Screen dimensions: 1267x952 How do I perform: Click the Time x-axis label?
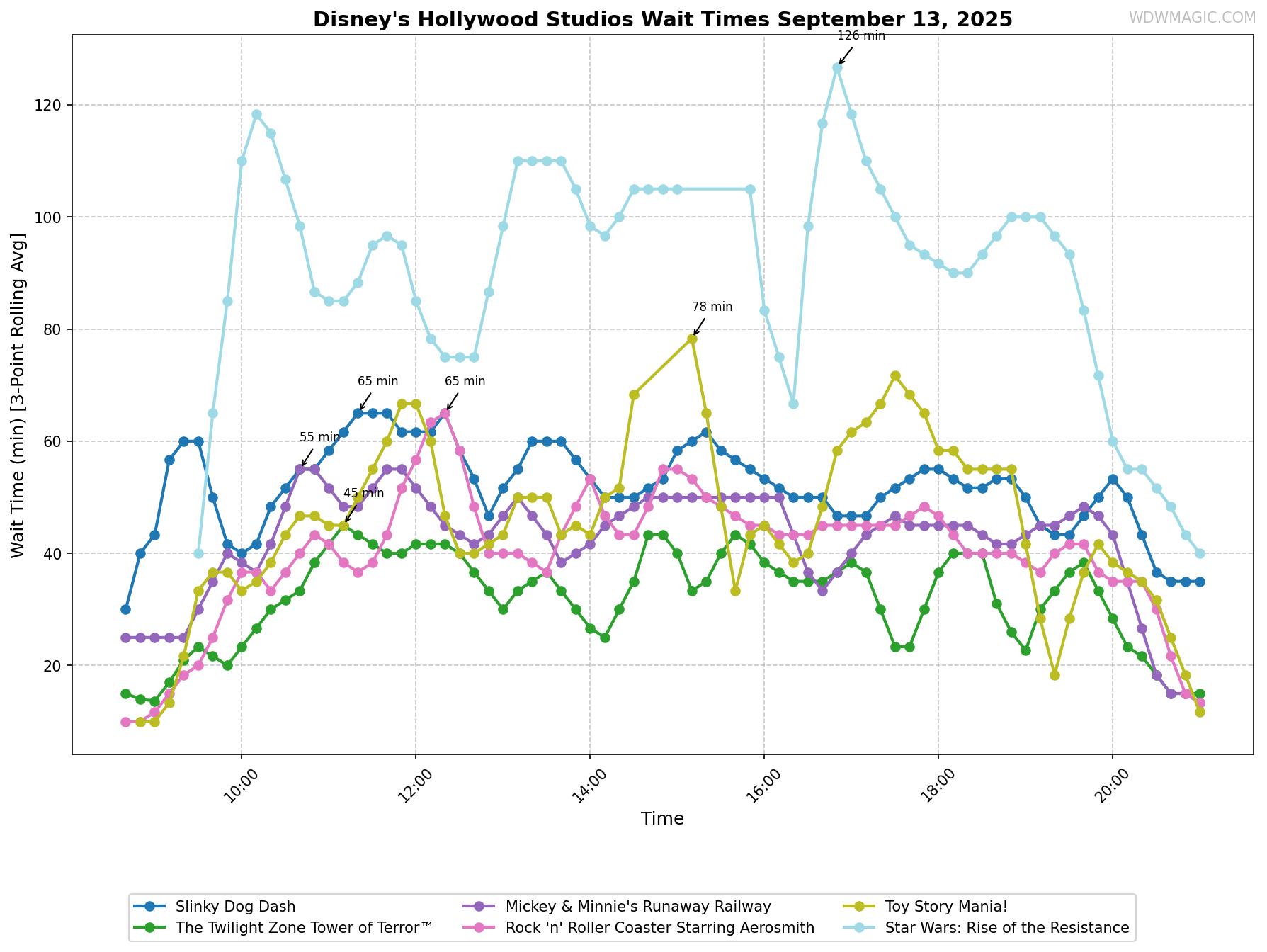[x=662, y=819]
